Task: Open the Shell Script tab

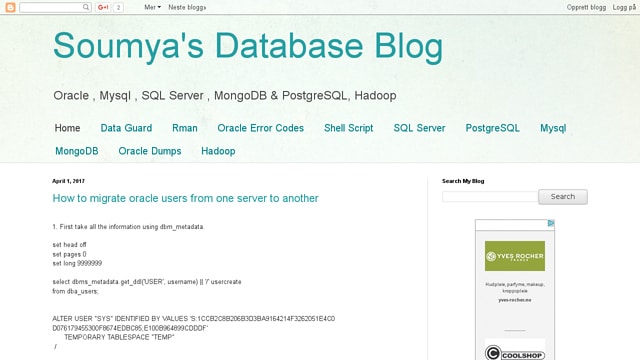Action: pos(349,128)
